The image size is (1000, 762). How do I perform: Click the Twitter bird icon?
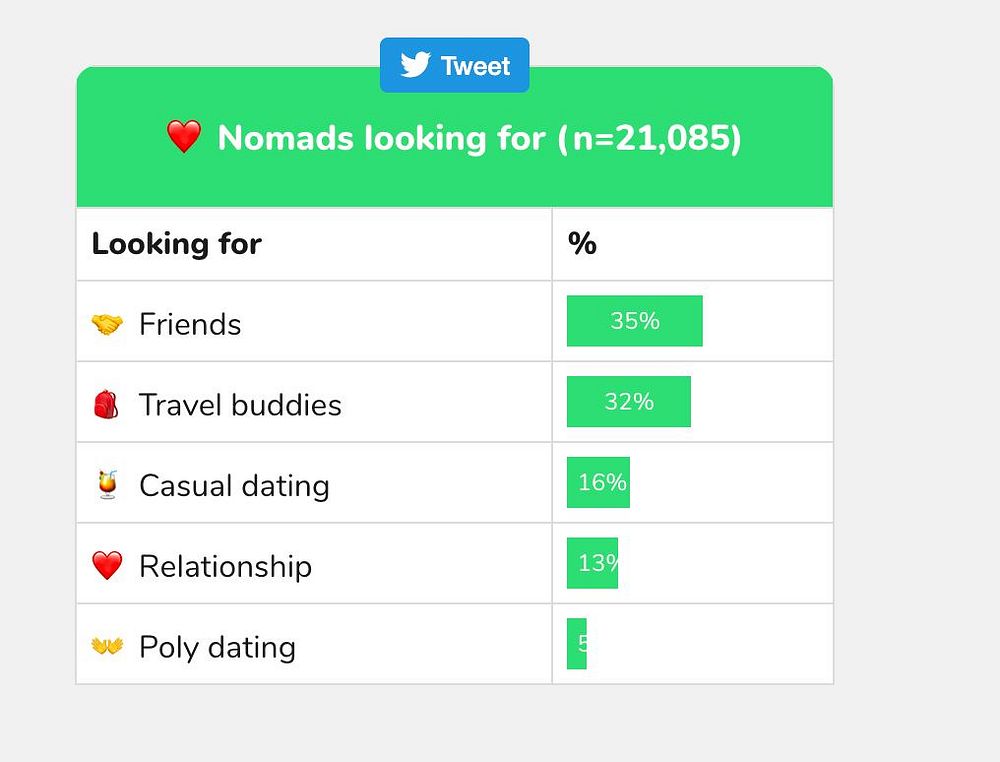415,66
